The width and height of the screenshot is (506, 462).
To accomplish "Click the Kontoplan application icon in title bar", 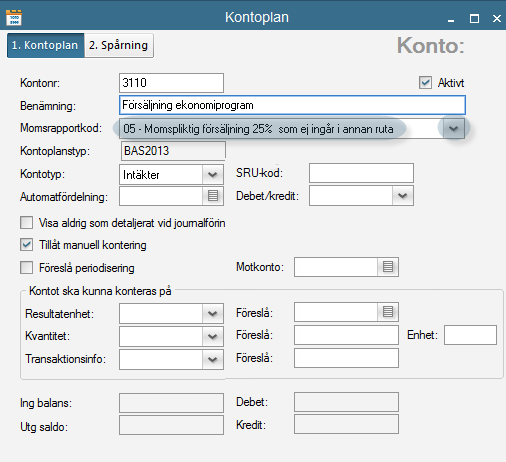I will (x=14, y=18).
